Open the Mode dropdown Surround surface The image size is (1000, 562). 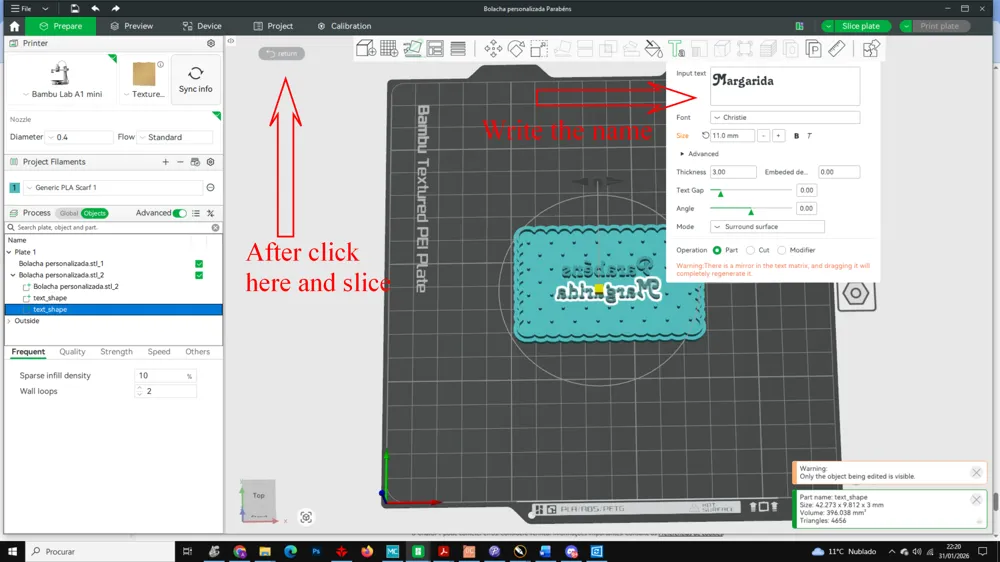coord(767,226)
